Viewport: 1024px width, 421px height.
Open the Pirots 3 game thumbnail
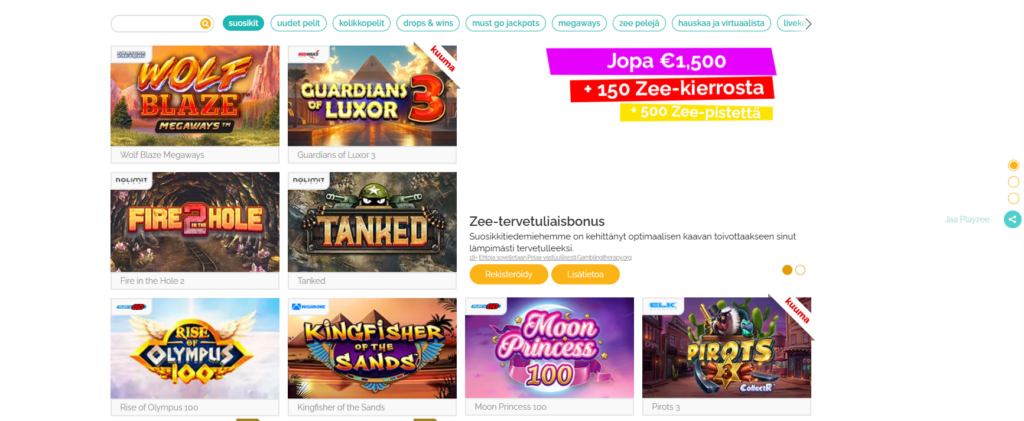(726, 348)
